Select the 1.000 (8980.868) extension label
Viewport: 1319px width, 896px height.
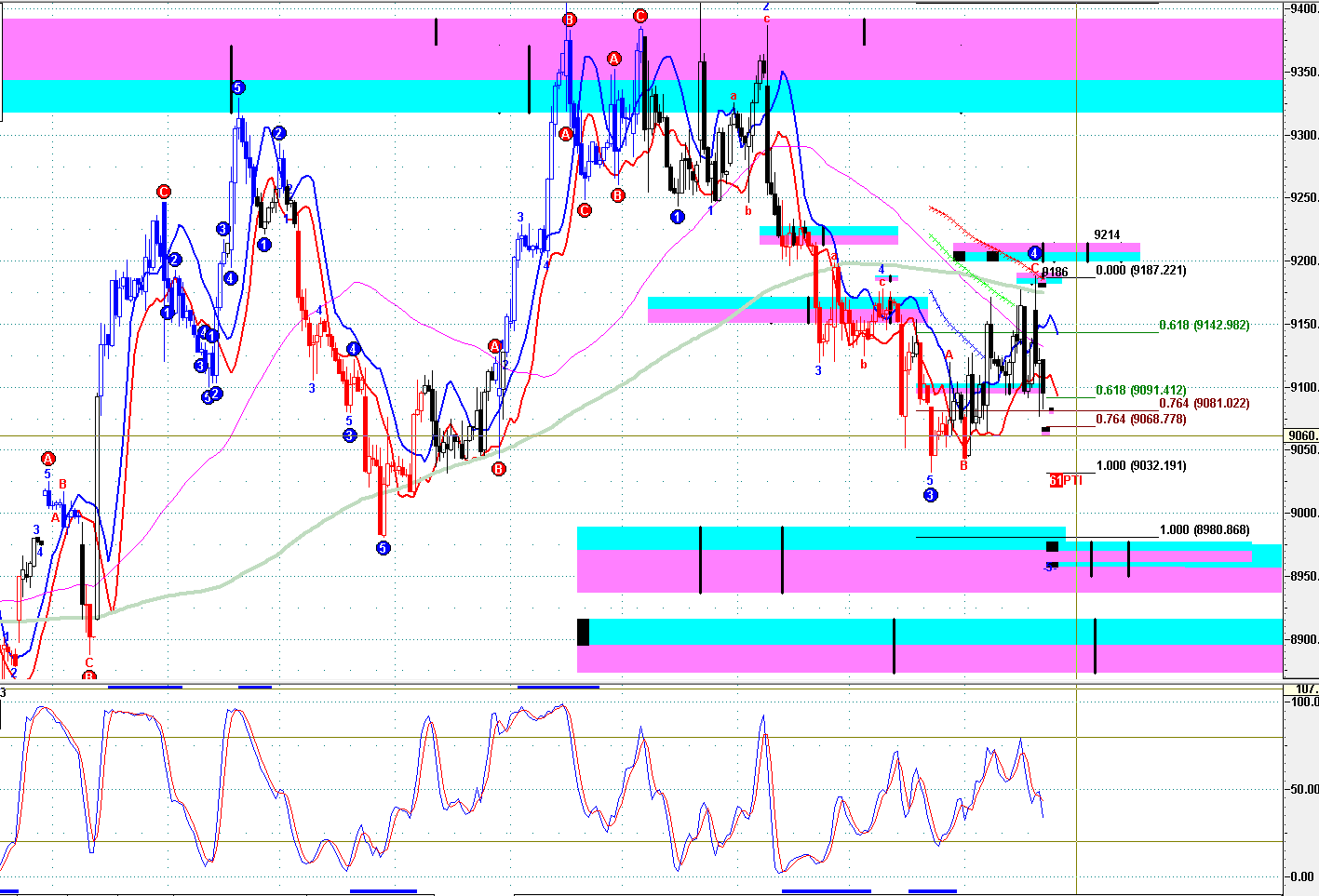pos(1204,530)
